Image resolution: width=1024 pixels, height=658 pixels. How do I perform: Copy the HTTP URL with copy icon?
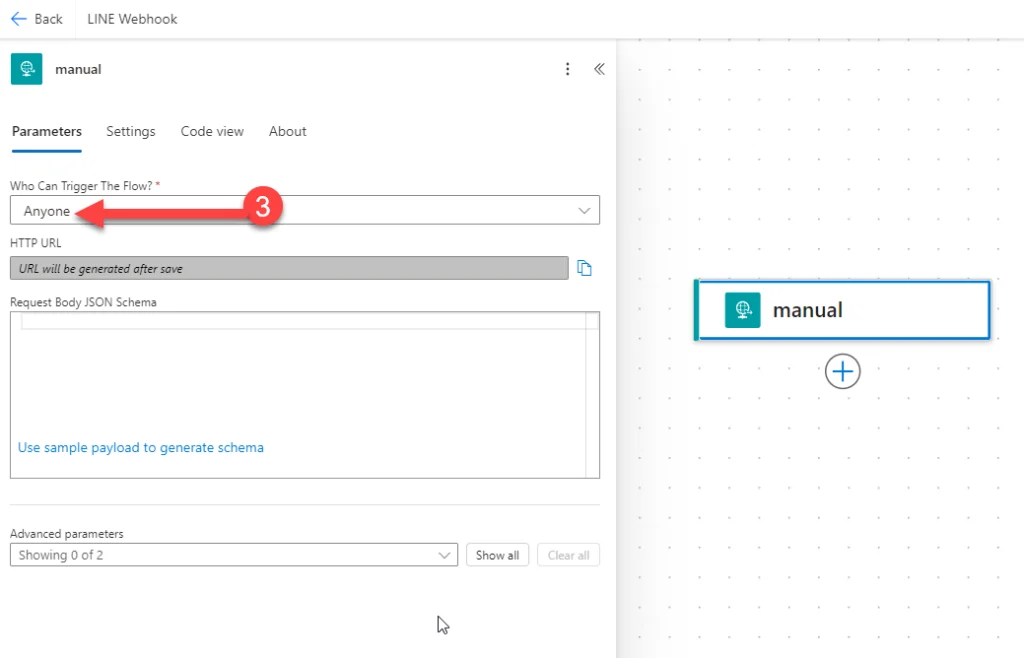pos(584,268)
